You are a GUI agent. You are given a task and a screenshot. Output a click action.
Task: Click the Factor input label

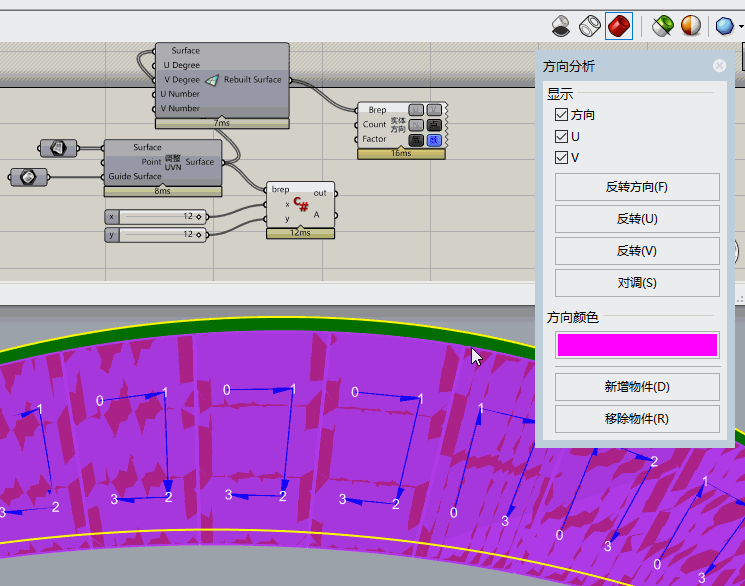coord(374,139)
